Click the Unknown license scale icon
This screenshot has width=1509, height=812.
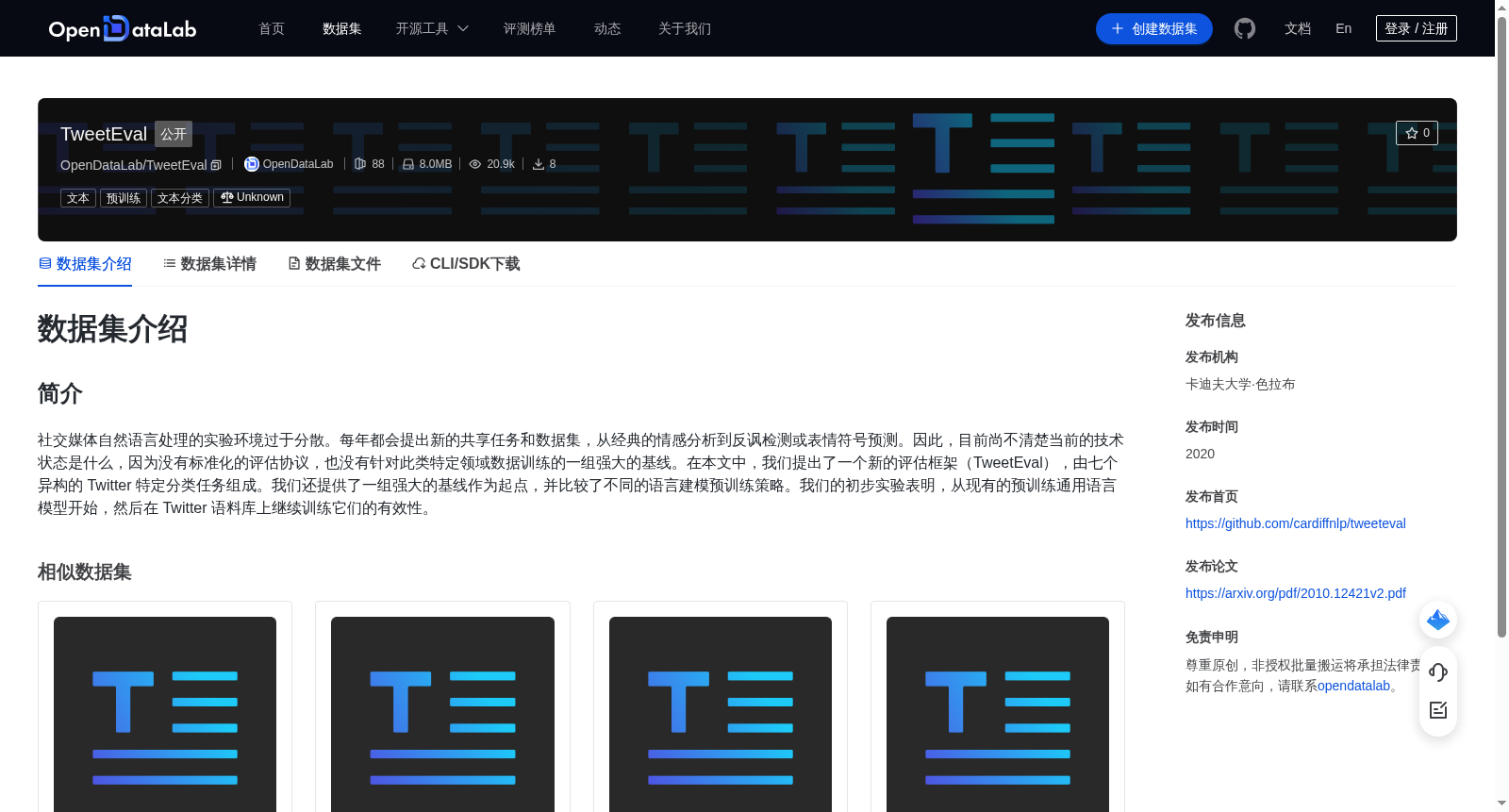[x=226, y=197]
